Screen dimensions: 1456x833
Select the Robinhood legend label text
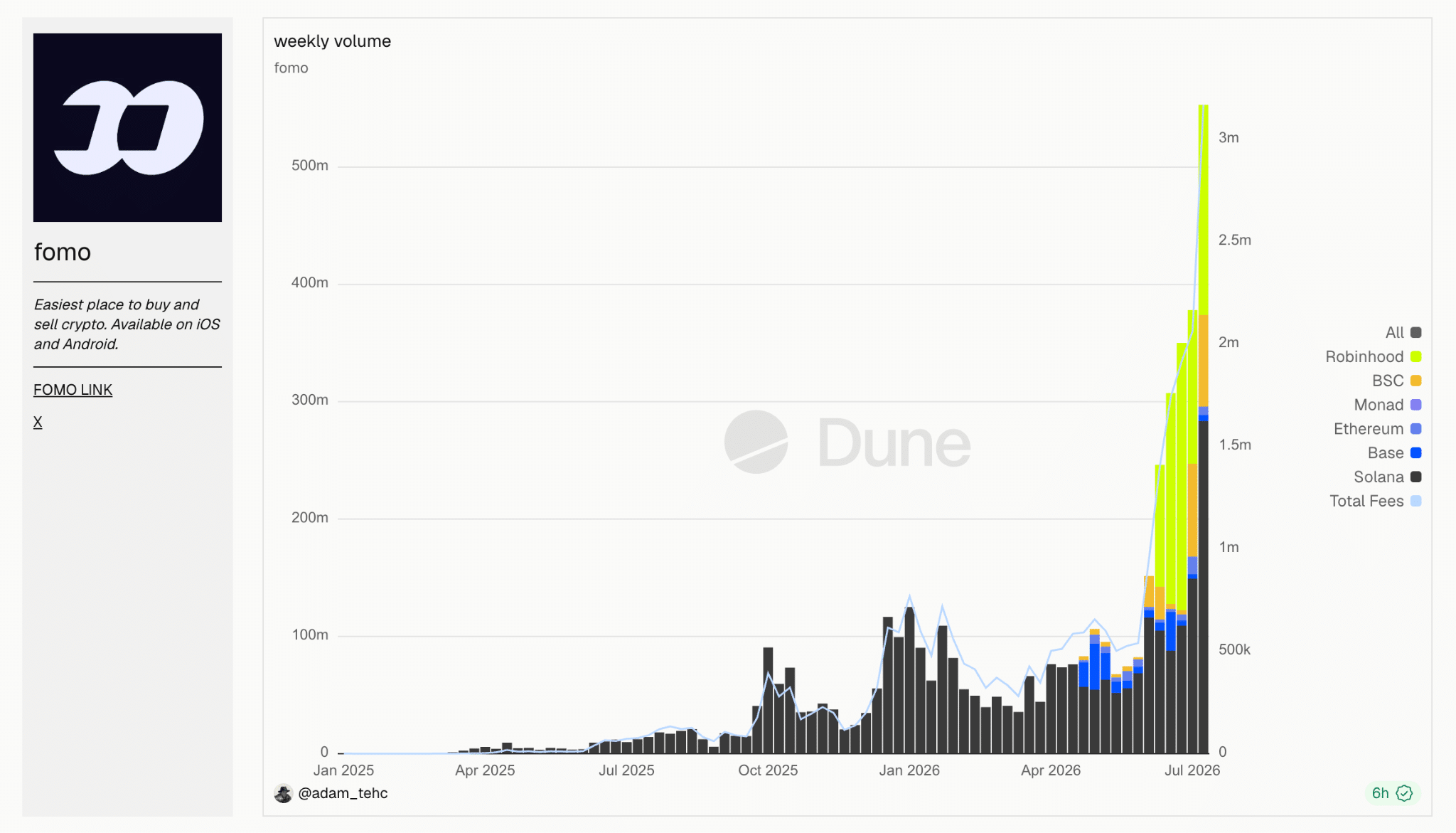pos(1364,356)
